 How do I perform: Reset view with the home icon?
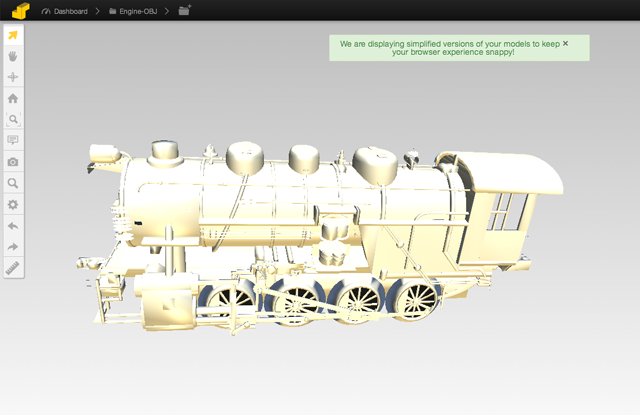tap(13, 98)
